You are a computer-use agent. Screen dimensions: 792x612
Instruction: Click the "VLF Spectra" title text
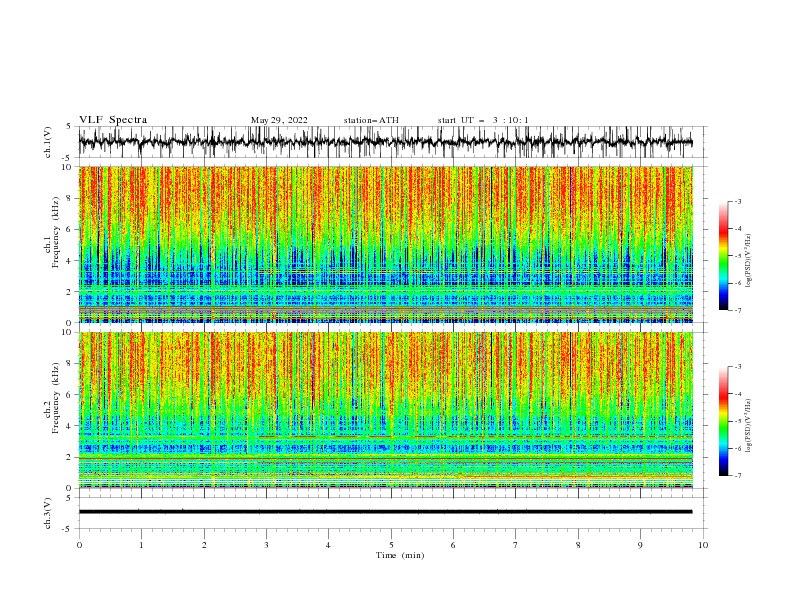113,120
